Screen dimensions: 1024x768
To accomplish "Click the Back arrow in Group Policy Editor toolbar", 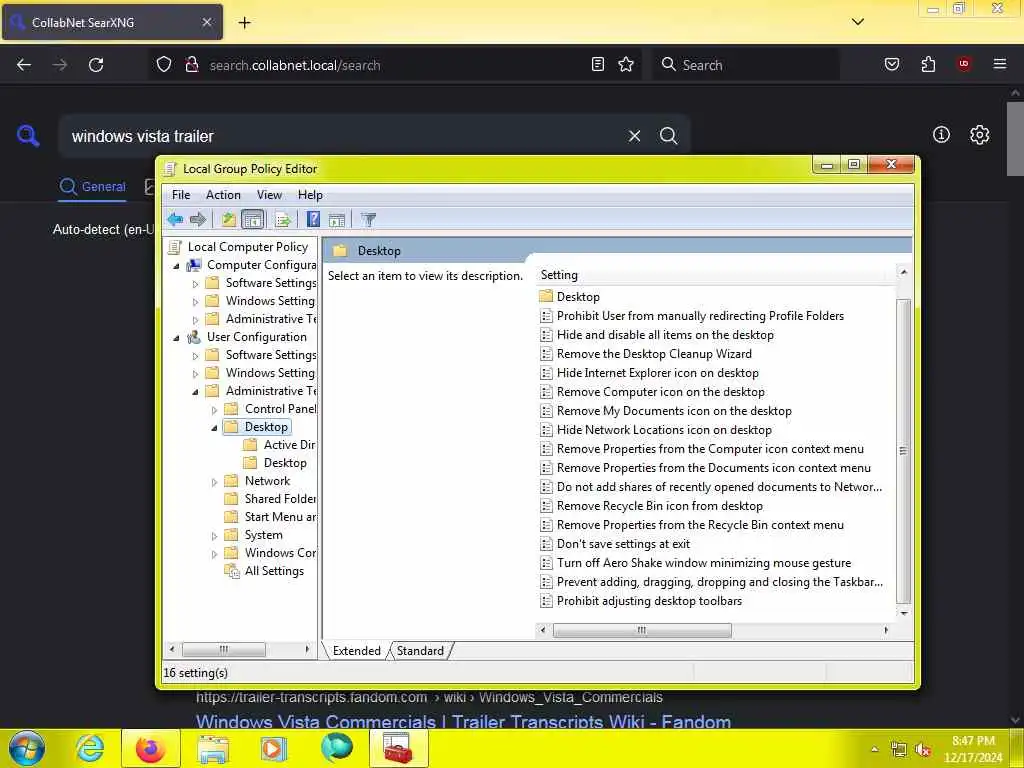I will pyautogui.click(x=174, y=219).
